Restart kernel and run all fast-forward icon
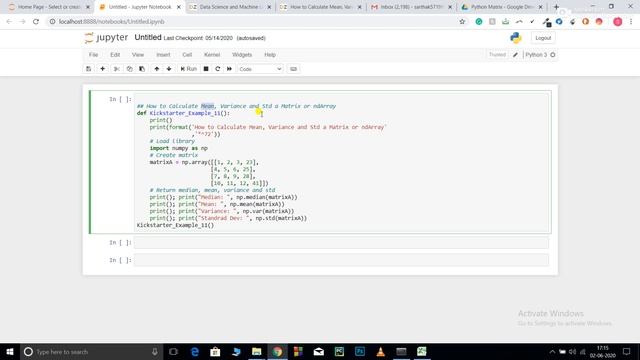640x360 pixels. 229,69
